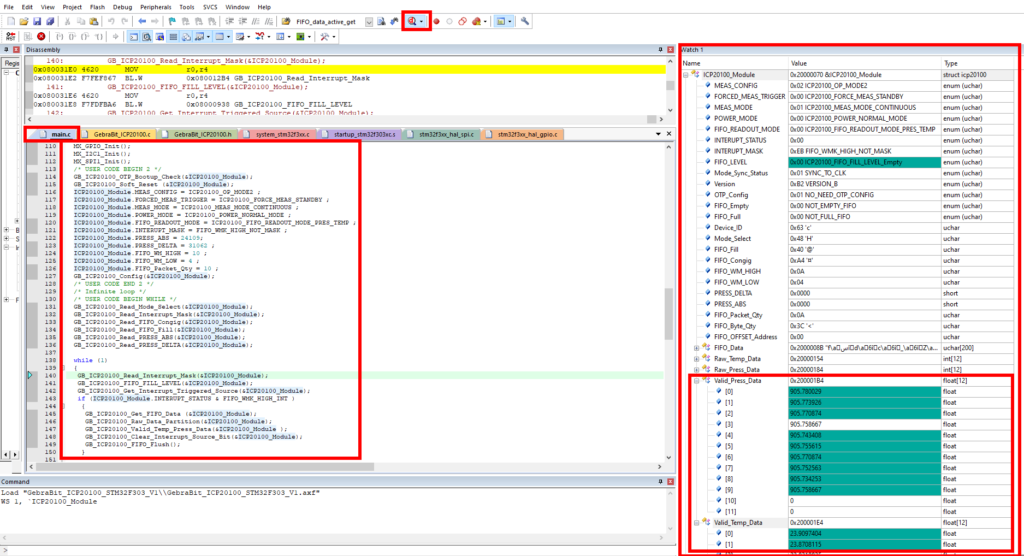The image size is (1024, 556).
Task: Click the Value column header in Watch
Action: (864, 63)
